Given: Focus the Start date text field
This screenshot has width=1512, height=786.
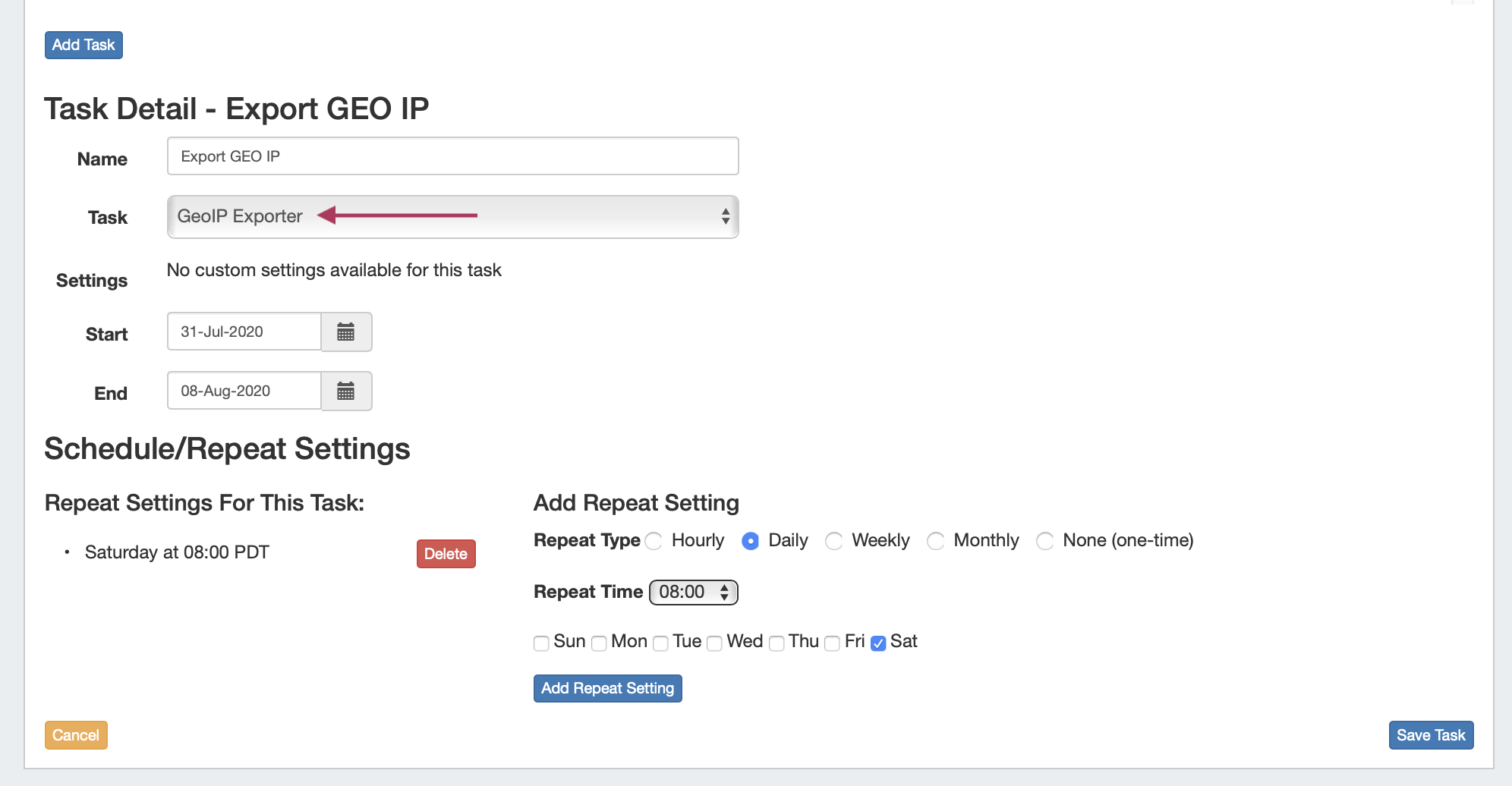Looking at the screenshot, I should pos(244,332).
